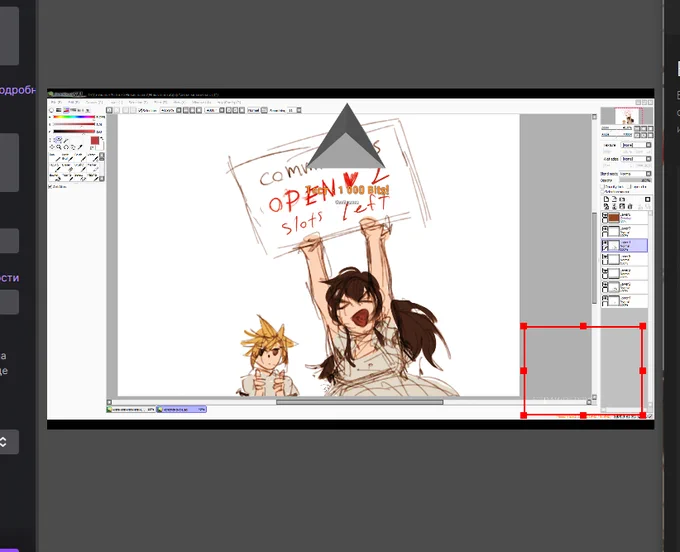Screen dimensions: 680x552
Task: Open the Canvas menu
Action: point(94,102)
